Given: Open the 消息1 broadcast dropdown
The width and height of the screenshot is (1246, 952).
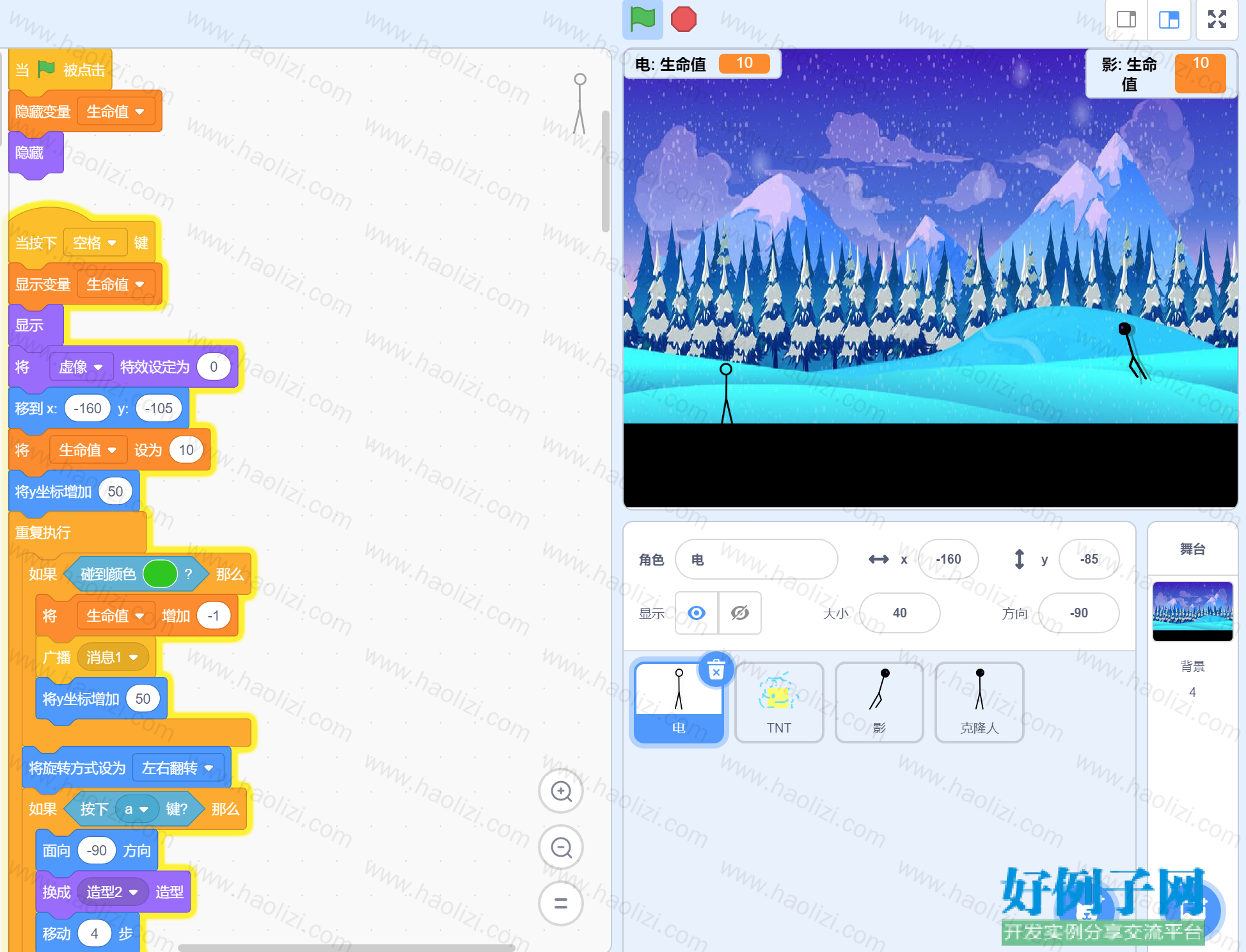Looking at the screenshot, I should pyautogui.click(x=113, y=658).
